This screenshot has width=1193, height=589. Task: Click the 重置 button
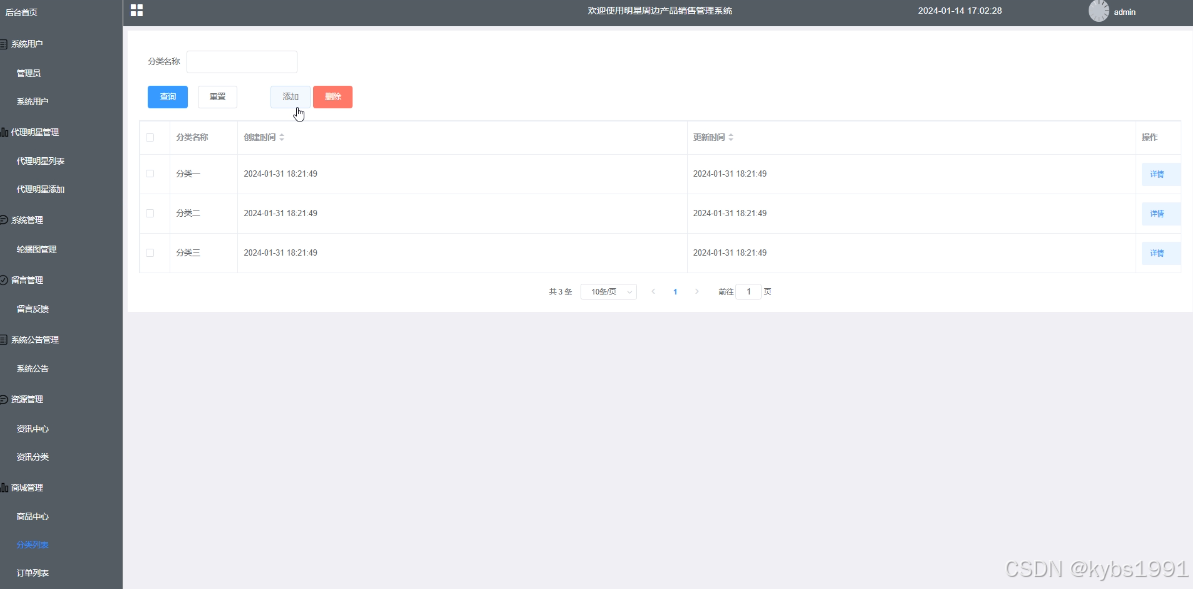[218, 97]
